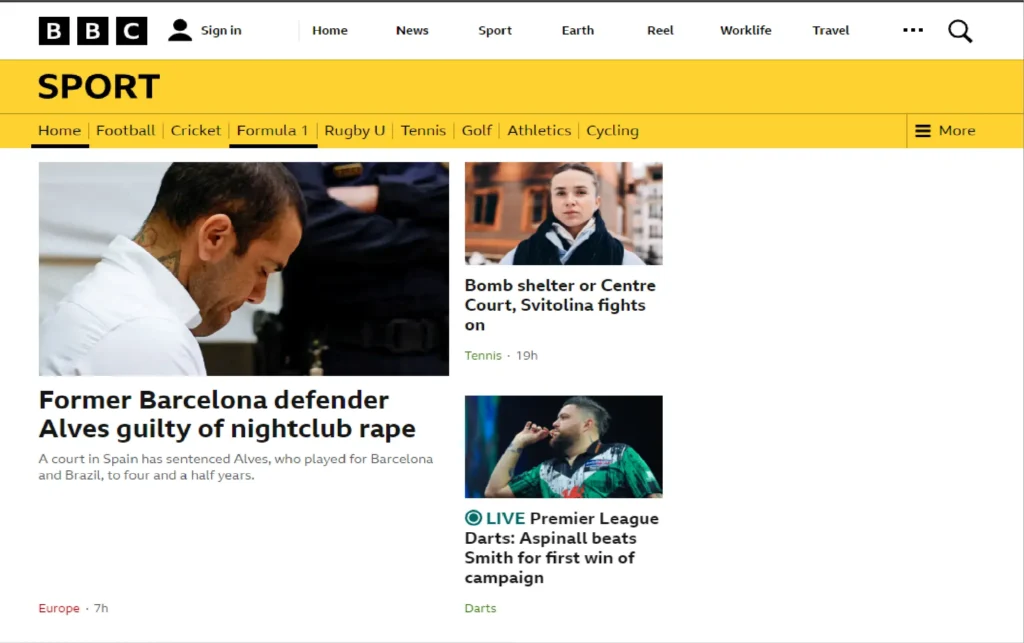The width and height of the screenshot is (1024, 643).
Task: Open Worklife in top navigation
Action: 746,31
